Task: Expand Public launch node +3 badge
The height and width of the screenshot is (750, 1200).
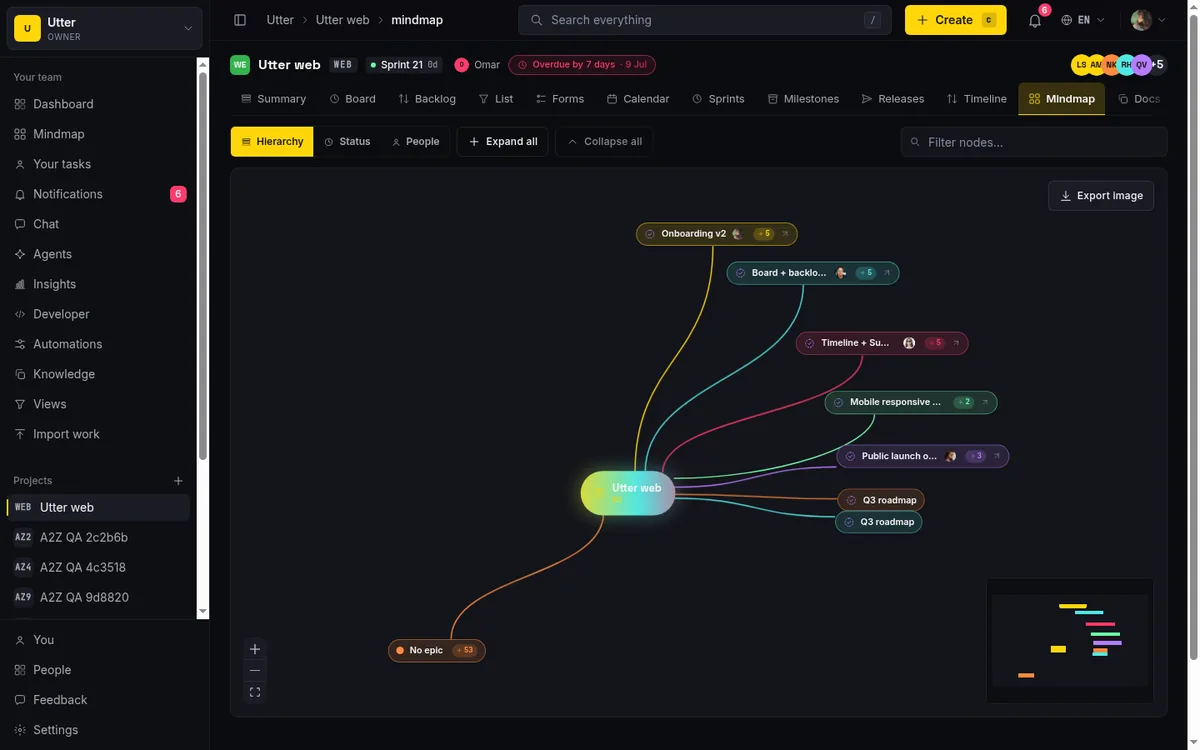Action: (975, 456)
